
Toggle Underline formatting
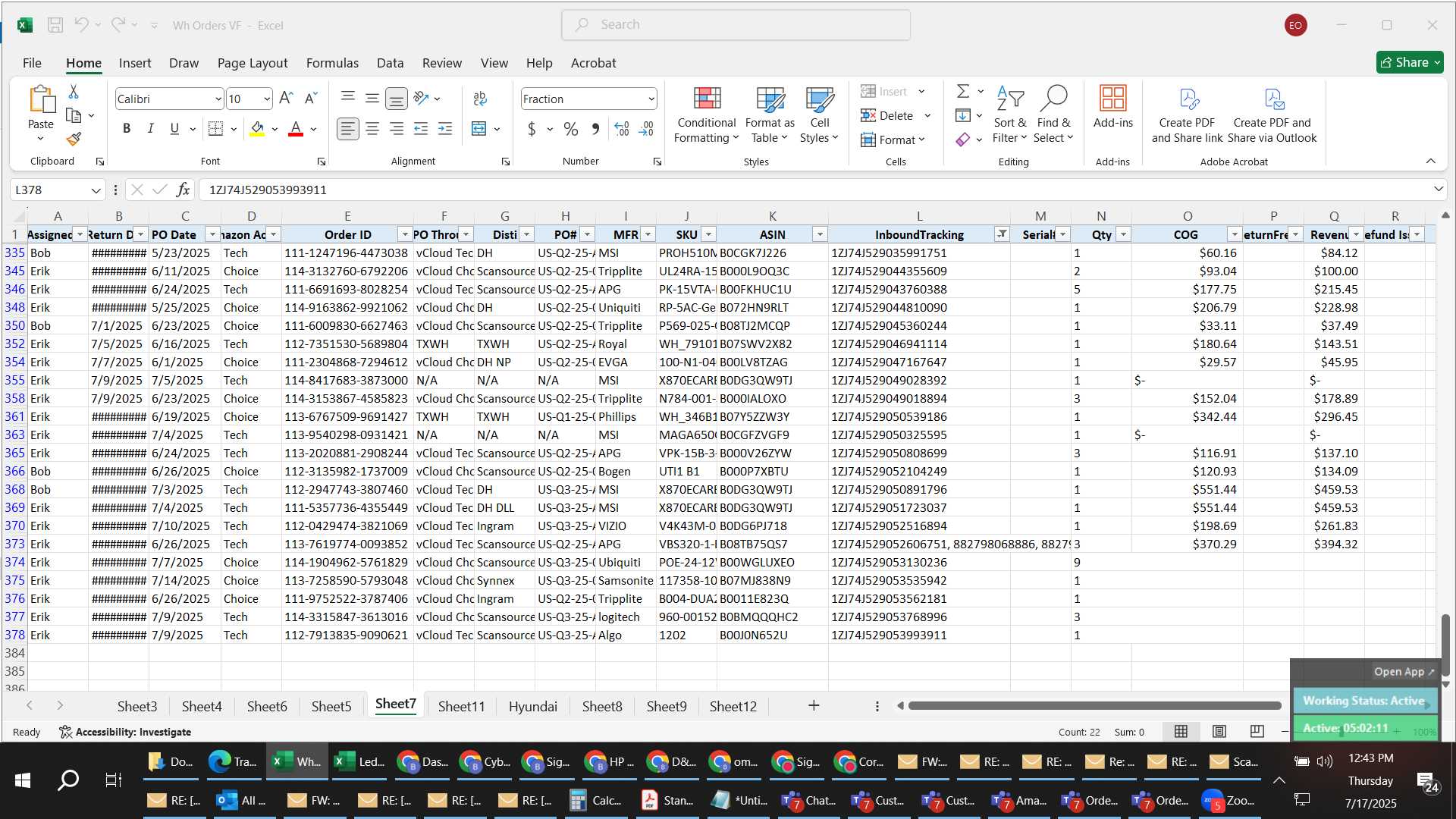tap(174, 129)
